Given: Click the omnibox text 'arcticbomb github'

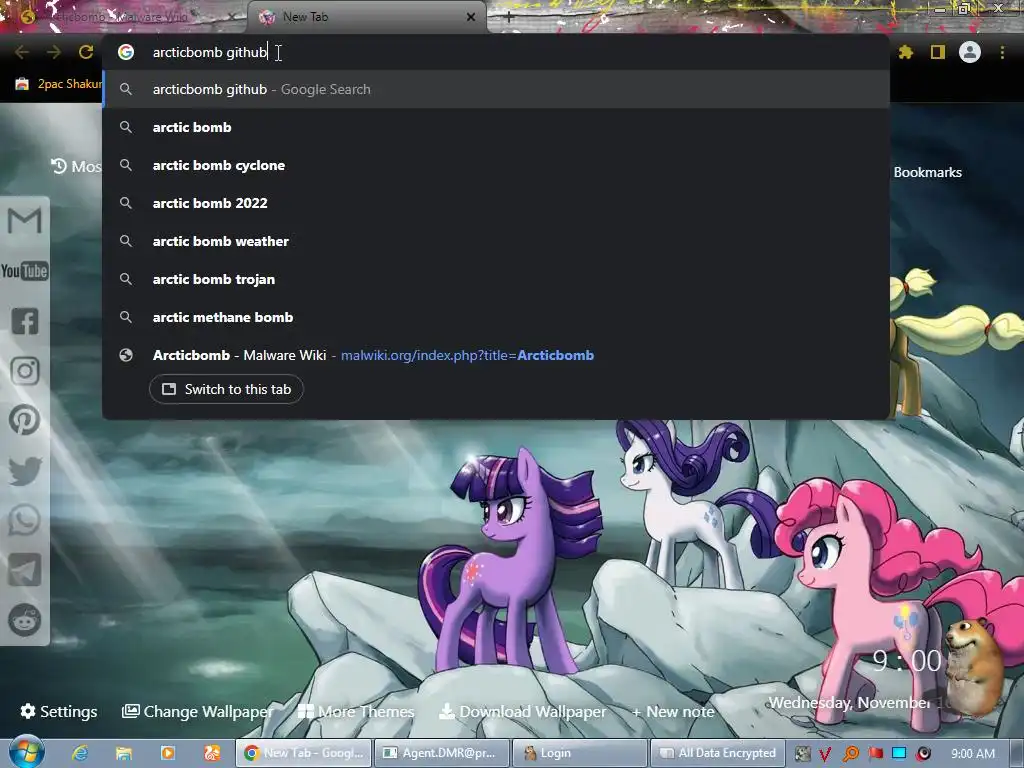Looking at the screenshot, I should click(x=210, y=52).
